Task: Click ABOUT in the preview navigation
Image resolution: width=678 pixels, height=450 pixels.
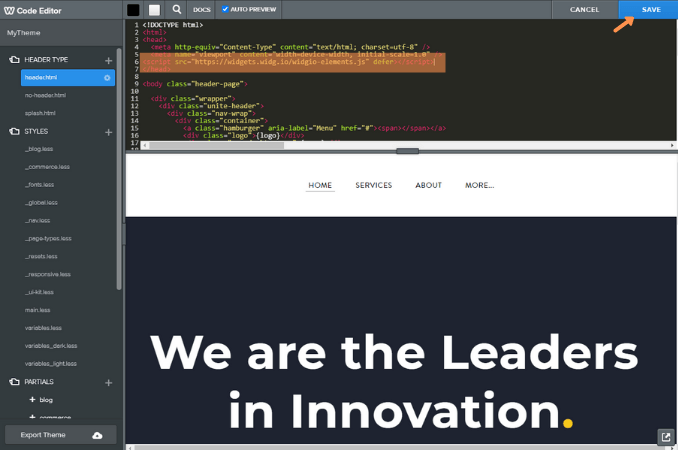Action: pyautogui.click(x=429, y=185)
